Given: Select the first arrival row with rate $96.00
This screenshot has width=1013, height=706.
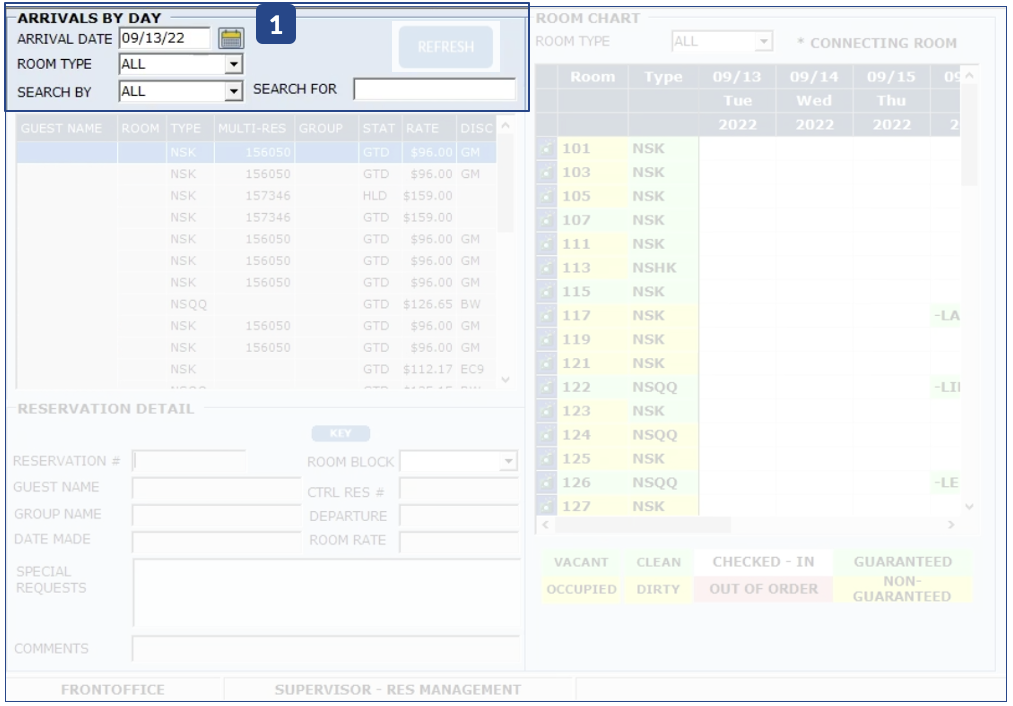Looking at the screenshot, I should [256, 152].
